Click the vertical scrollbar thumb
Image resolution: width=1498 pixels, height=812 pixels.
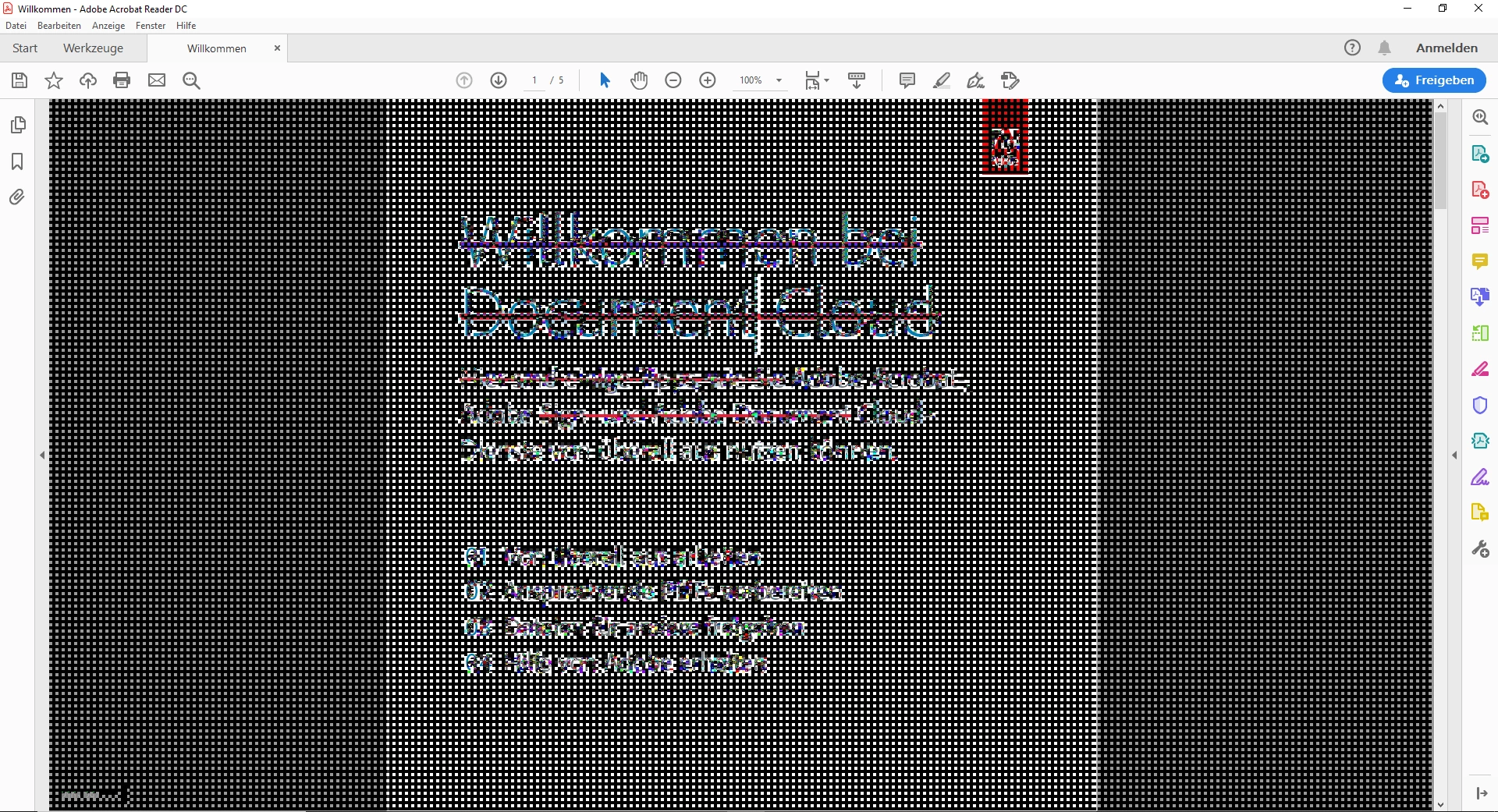click(1440, 161)
